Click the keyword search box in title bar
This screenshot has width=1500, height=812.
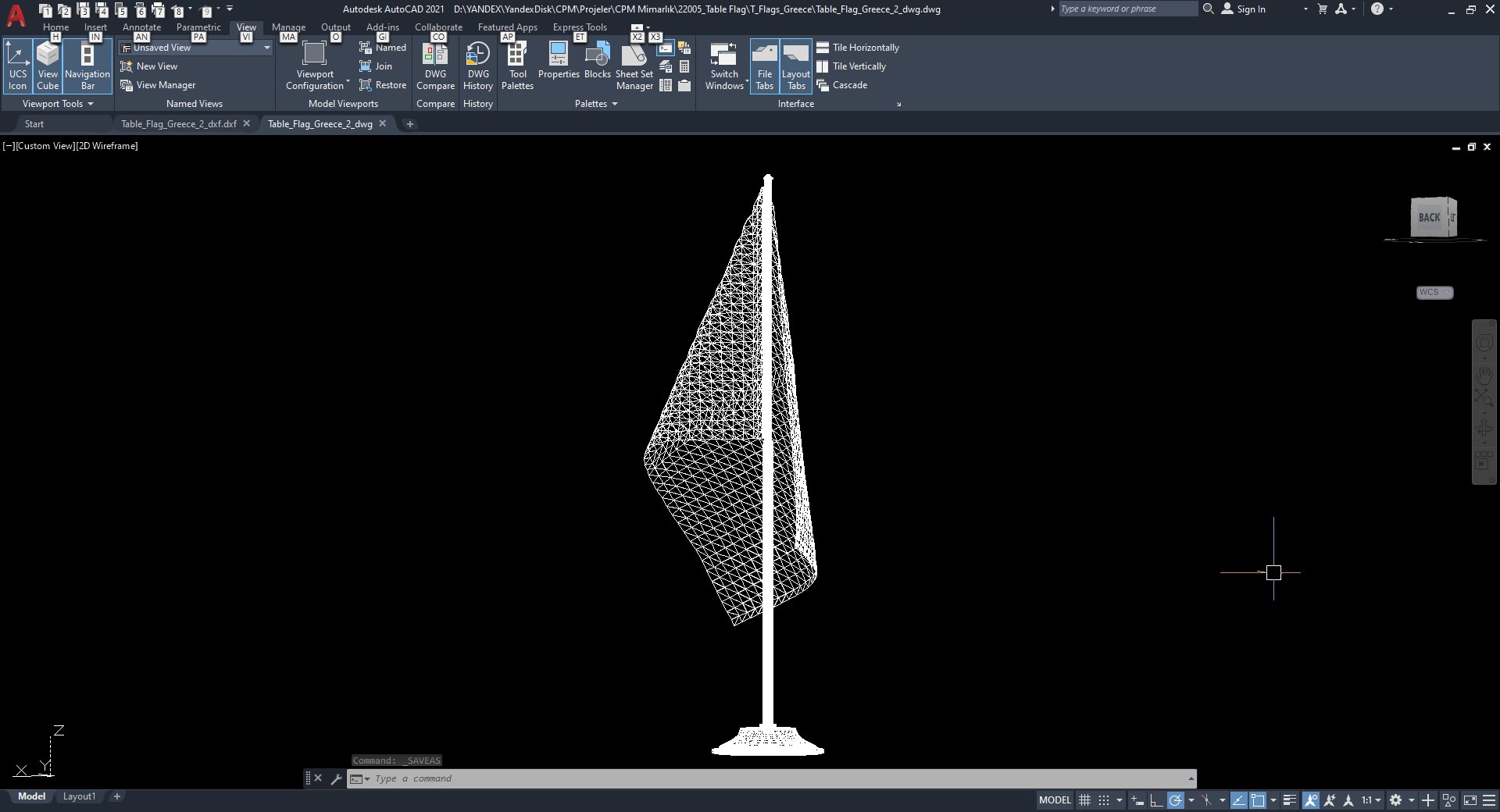point(1127,9)
